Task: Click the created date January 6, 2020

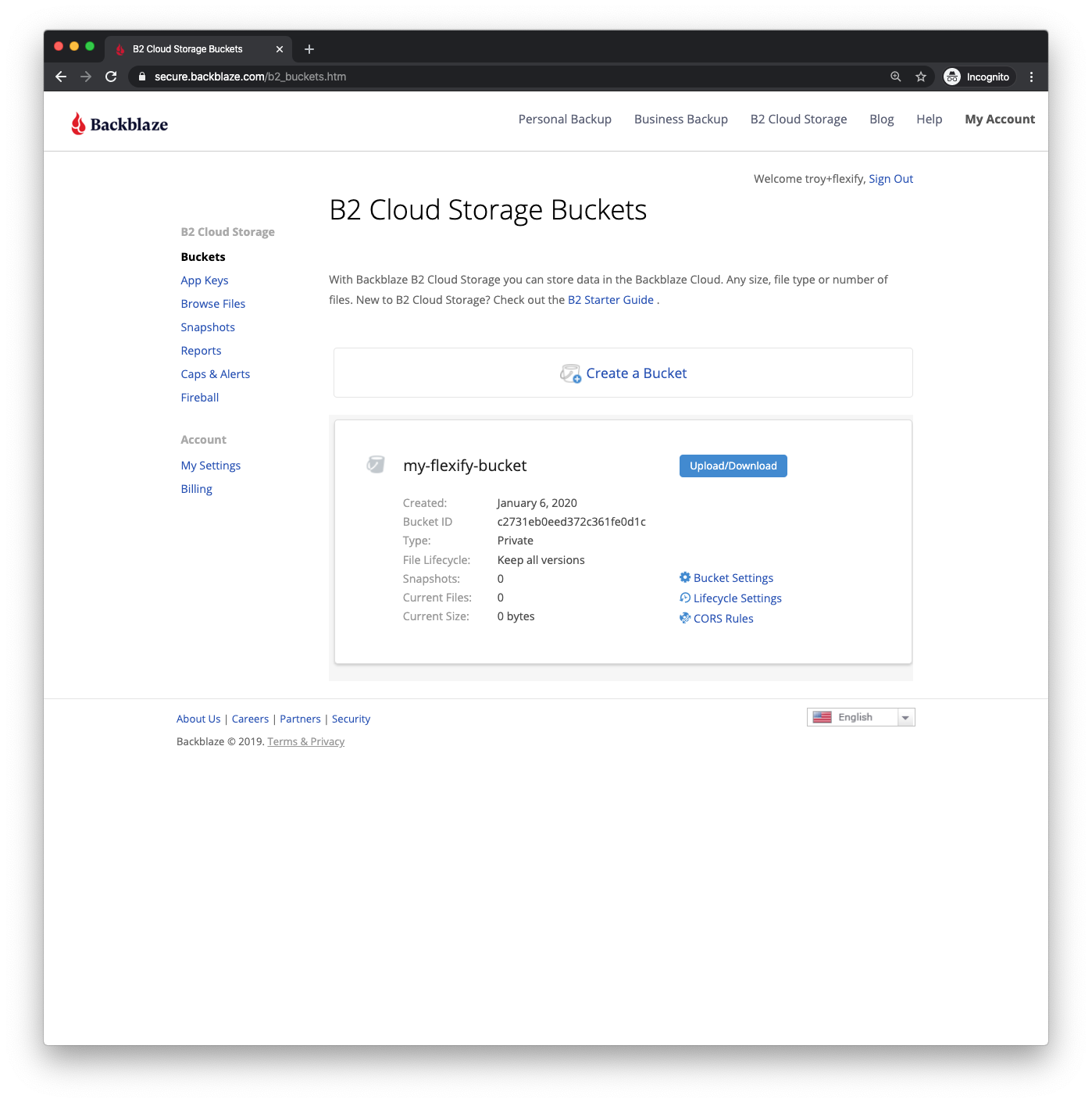Action: [x=537, y=503]
